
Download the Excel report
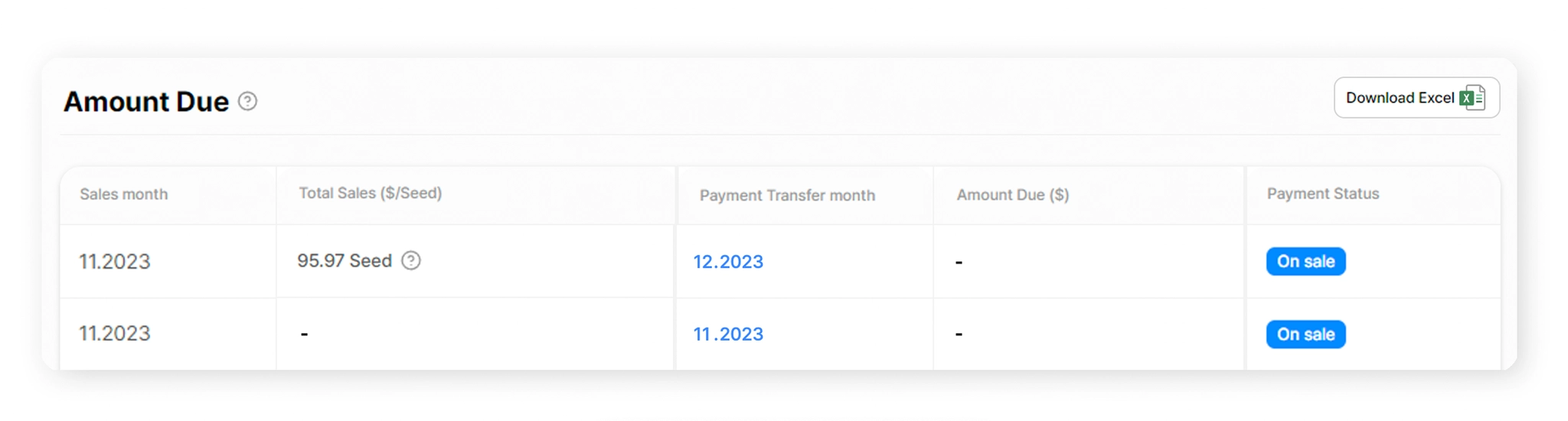[1416, 98]
